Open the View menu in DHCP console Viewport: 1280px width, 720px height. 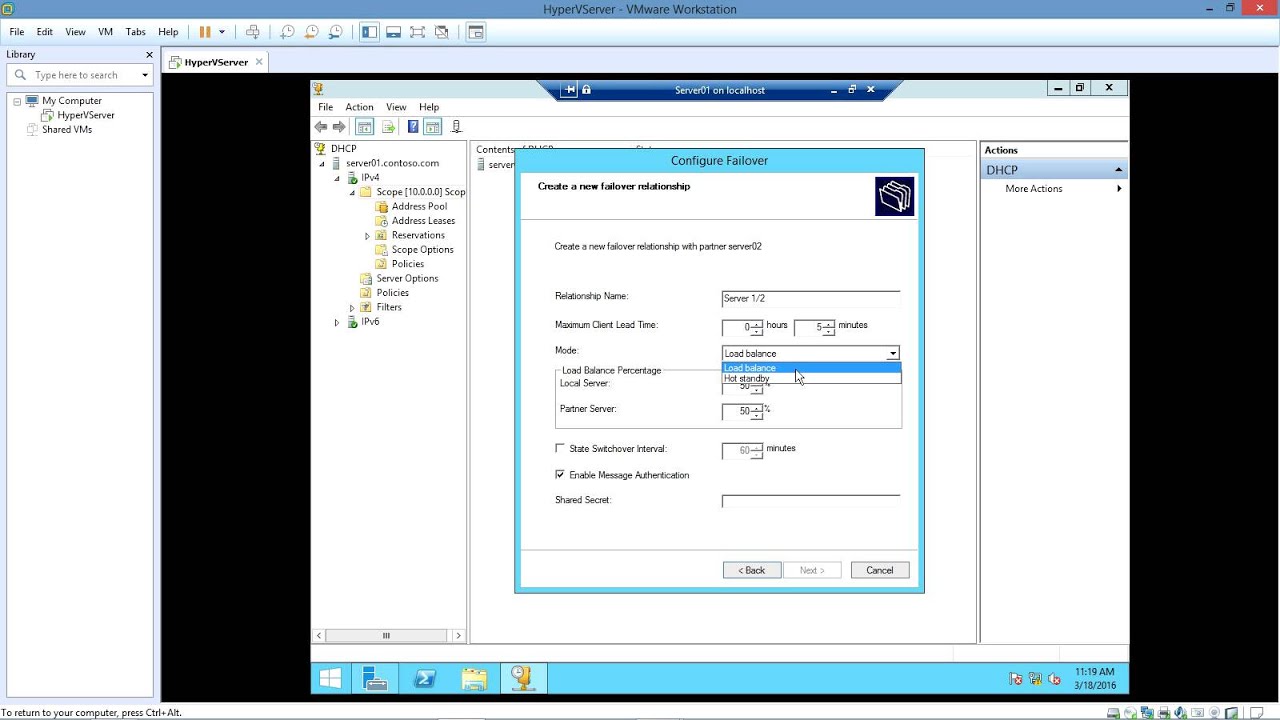tap(396, 107)
